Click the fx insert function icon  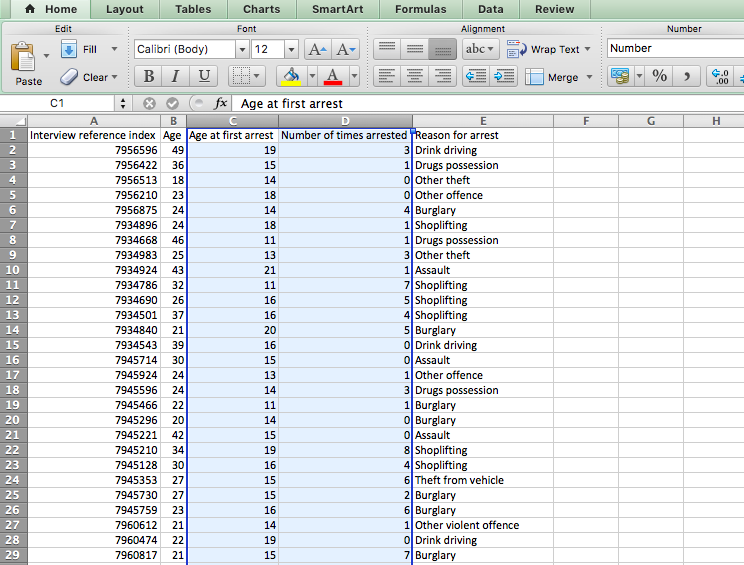point(221,103)
